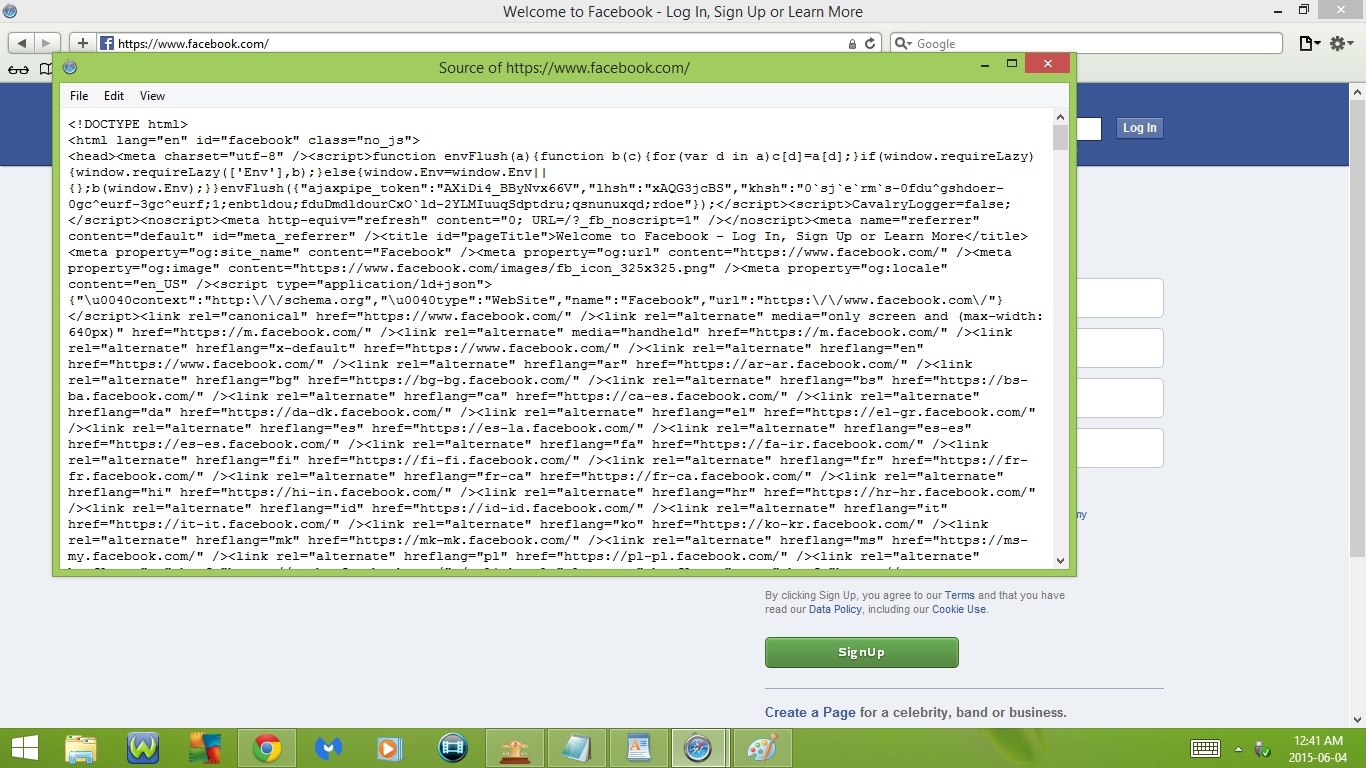Click the Log In button on Facebook

click(x=1139, y=128)
